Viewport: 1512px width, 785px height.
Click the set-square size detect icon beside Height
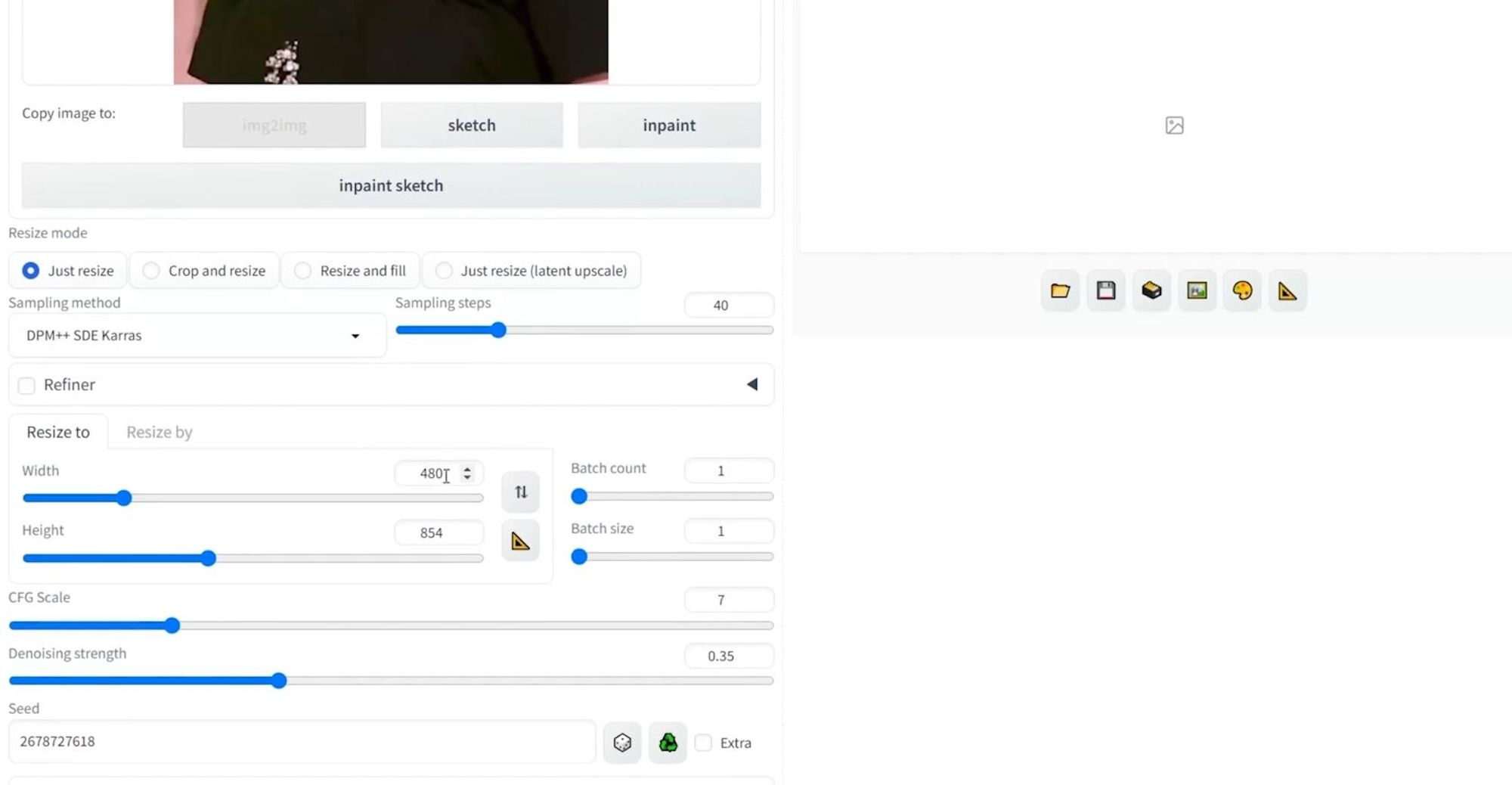[x=520, y=541]
